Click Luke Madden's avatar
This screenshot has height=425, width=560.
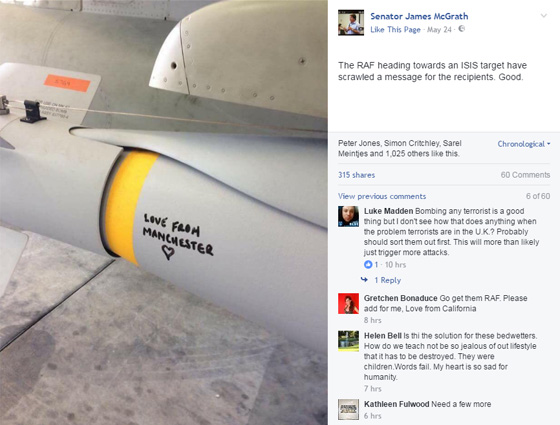pos(348,216)
